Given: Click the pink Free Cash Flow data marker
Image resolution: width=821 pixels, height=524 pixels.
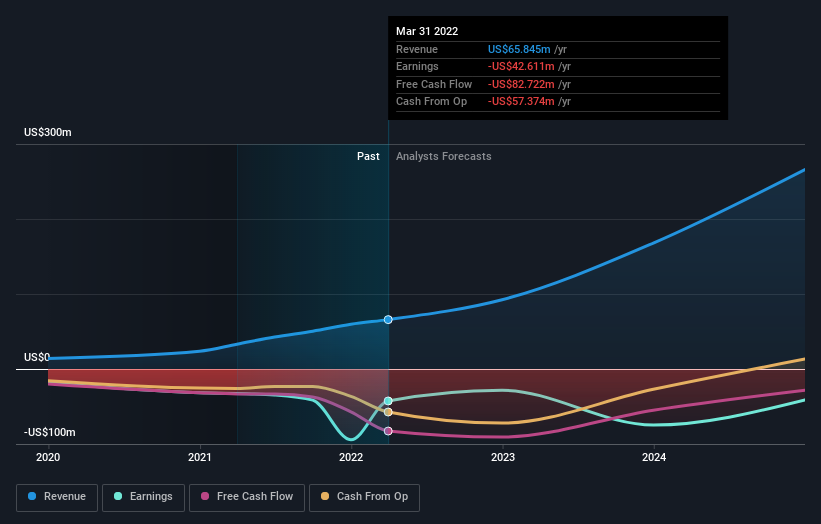Looking at the screenshot, I should 388,431.
